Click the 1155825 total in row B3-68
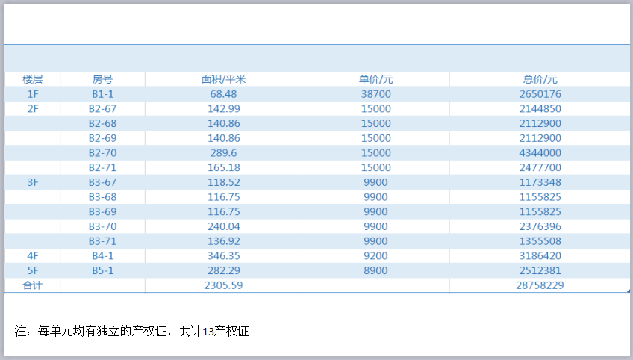633x360 pixels. click(540, 197)
